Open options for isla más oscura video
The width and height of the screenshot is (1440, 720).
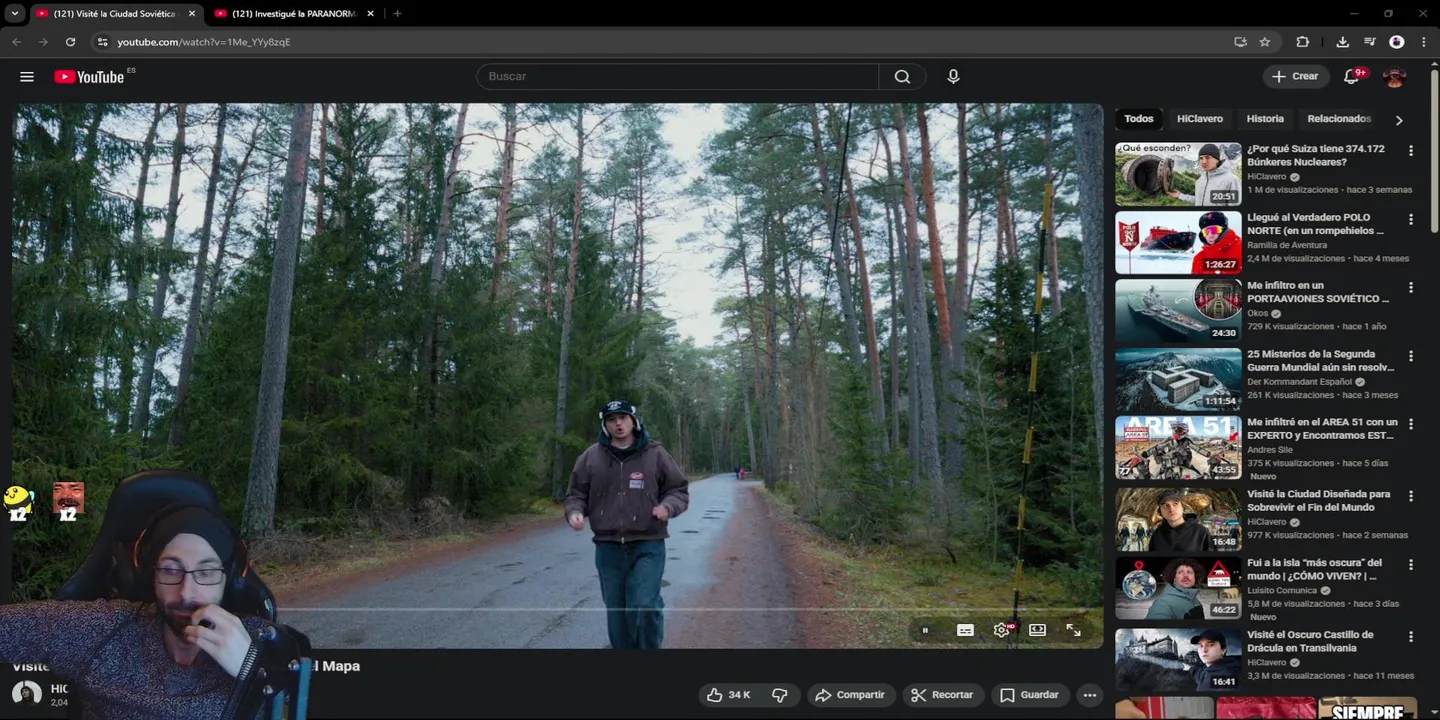pos(1411,565)
